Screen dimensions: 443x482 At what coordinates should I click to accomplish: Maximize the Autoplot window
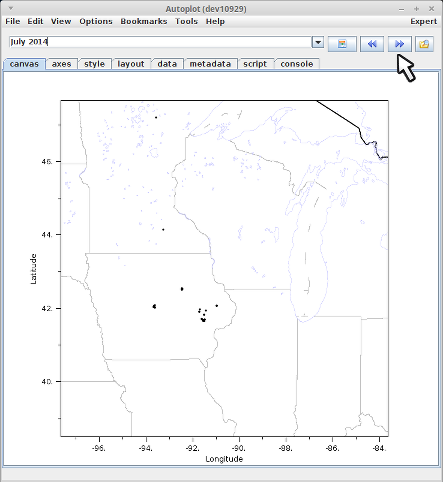tap(416, 9)
